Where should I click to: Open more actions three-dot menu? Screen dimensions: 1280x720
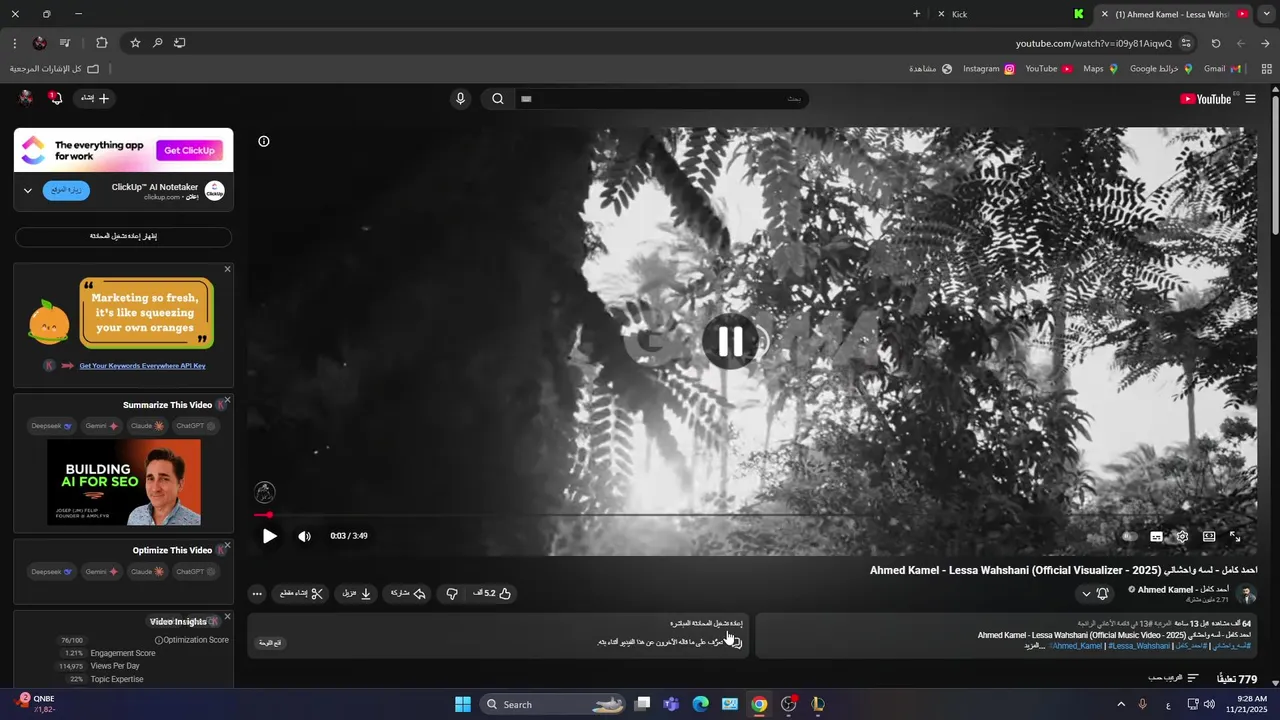257,594
